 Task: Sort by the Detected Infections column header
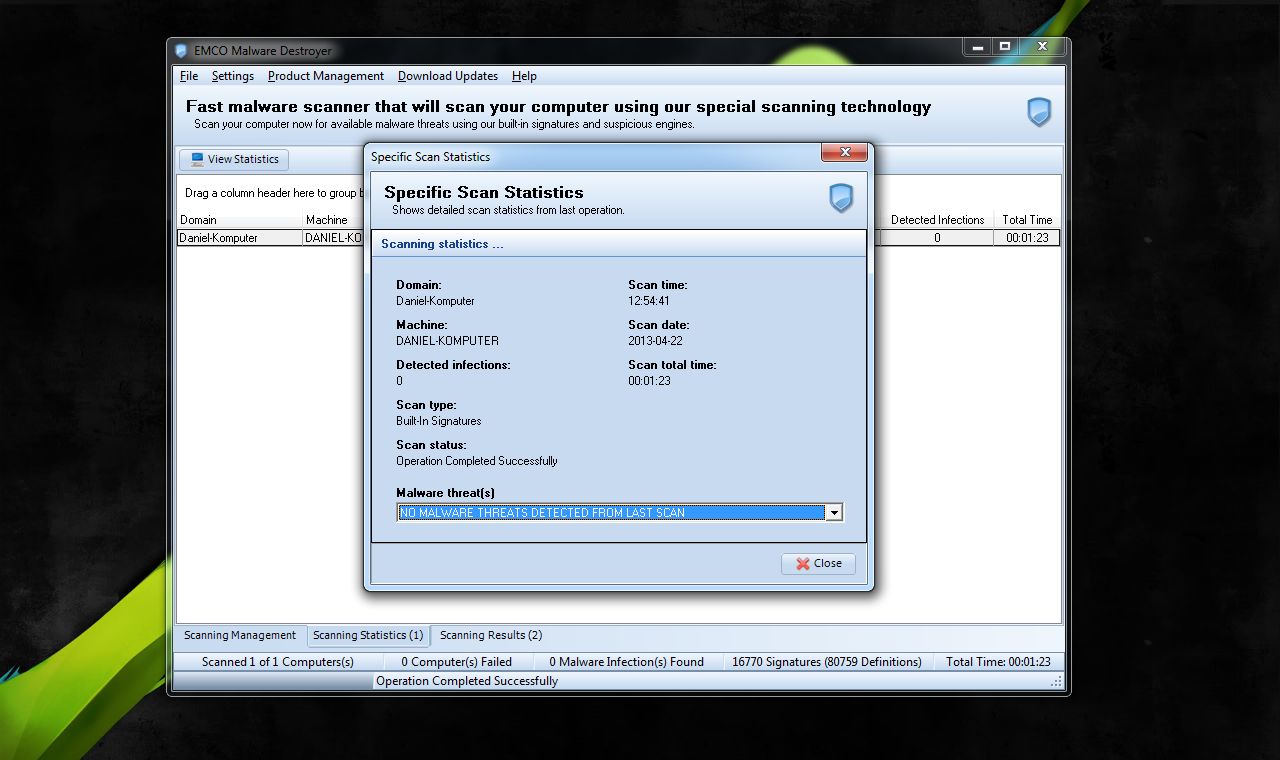point(937,220)
